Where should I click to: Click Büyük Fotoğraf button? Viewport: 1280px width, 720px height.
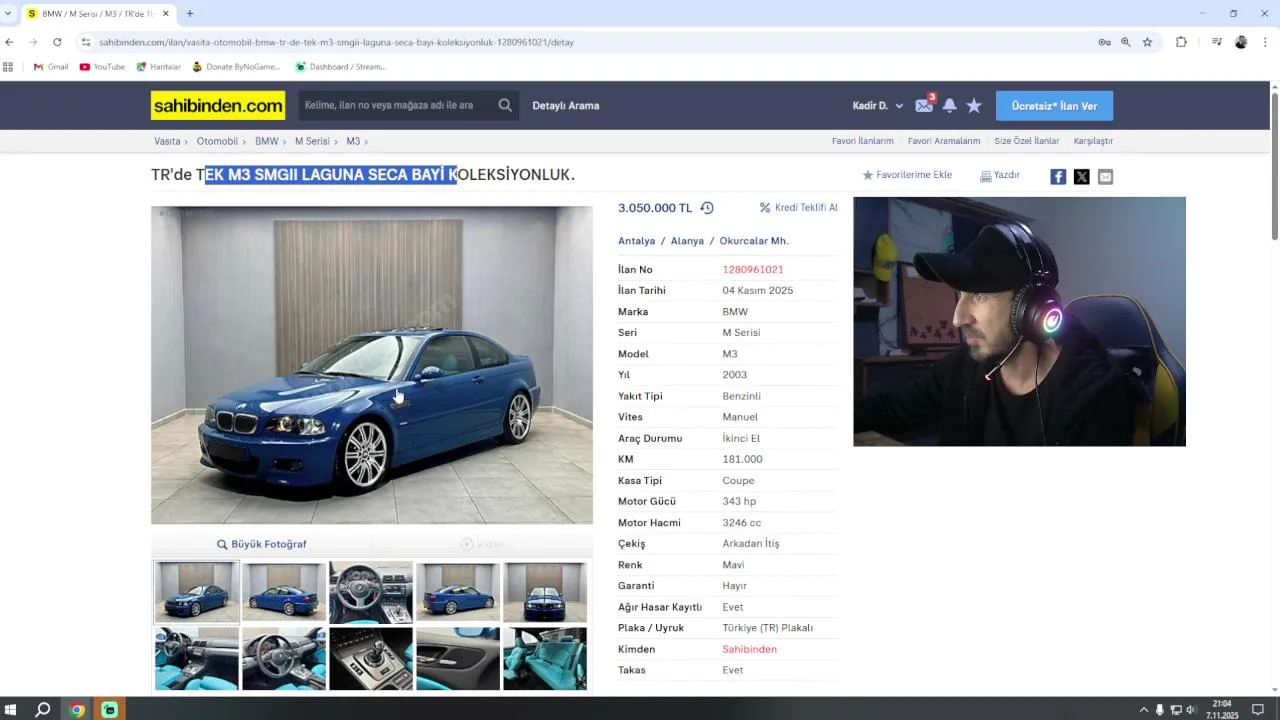click(261, 544)
